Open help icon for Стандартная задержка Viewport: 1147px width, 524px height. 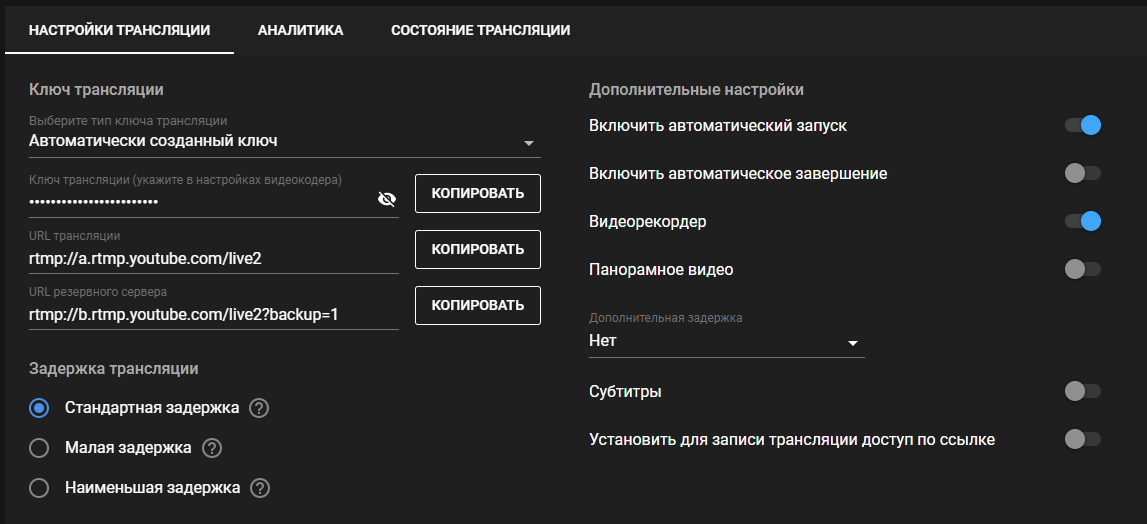click(x=259, y=408)
